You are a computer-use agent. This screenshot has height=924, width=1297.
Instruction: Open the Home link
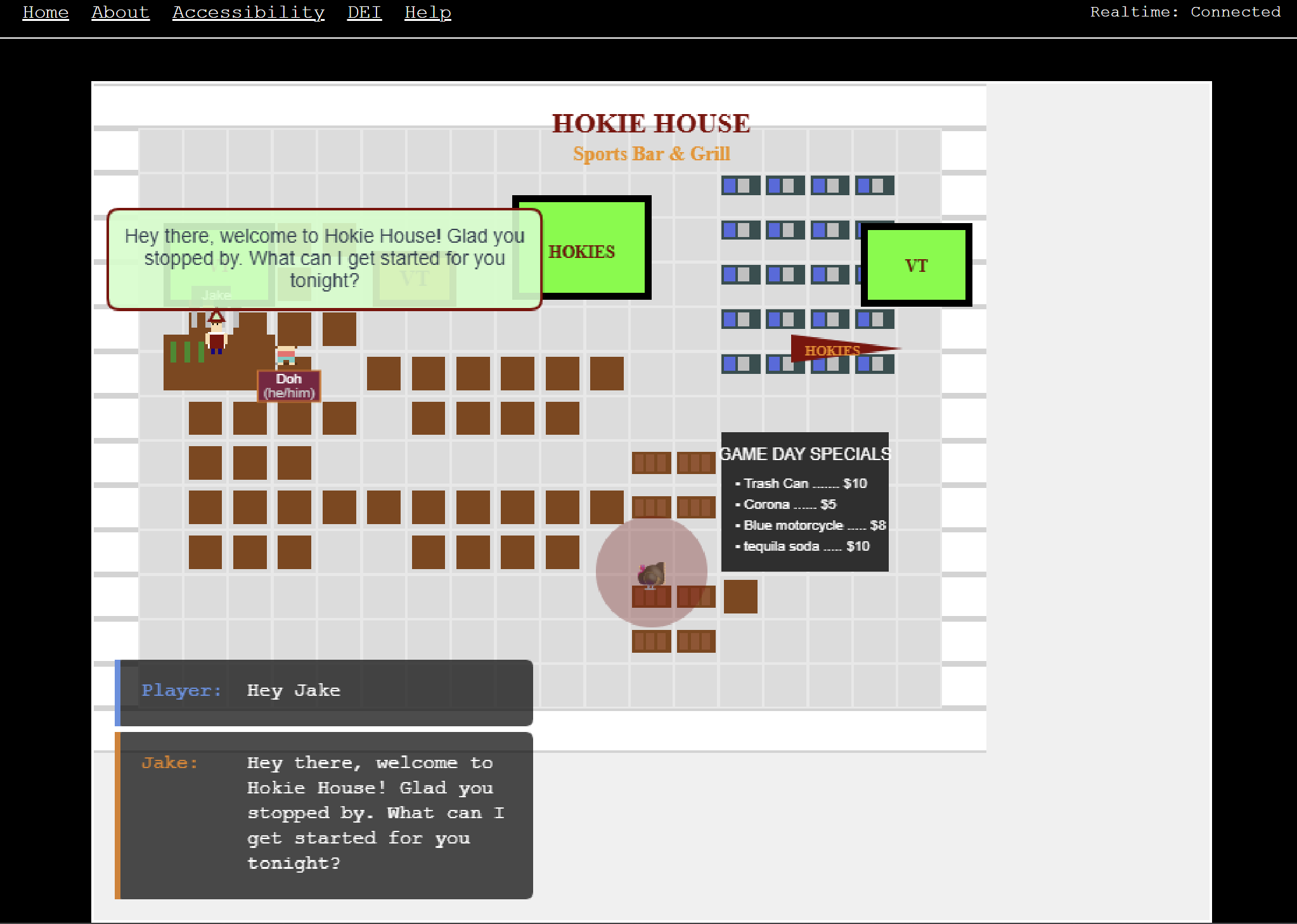[x=46, y=12]
